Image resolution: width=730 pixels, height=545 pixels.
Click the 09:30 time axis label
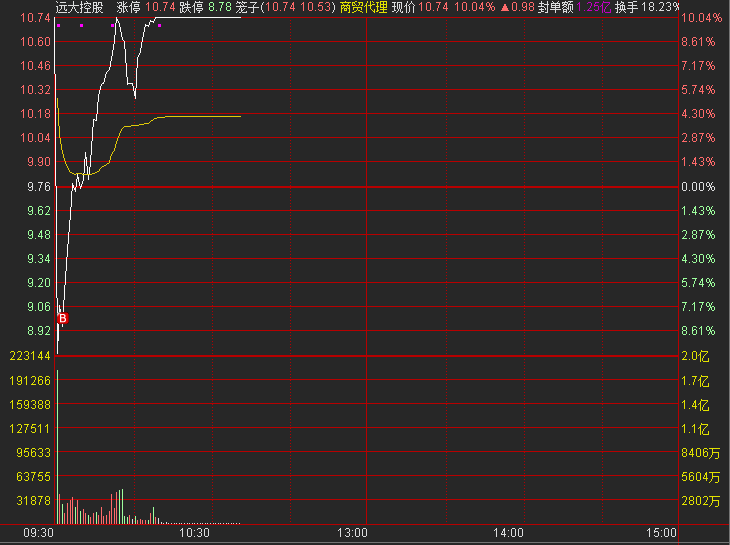tap(39, 533)
